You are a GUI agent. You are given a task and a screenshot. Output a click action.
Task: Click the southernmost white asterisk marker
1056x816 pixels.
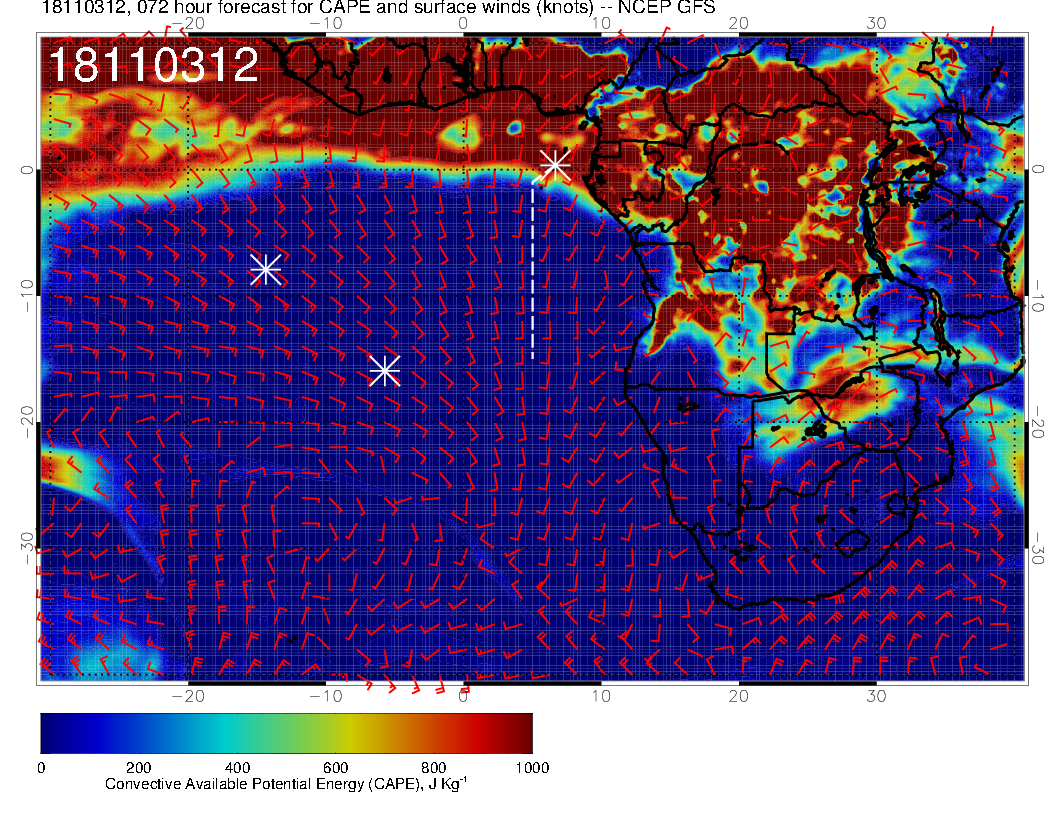385,371
